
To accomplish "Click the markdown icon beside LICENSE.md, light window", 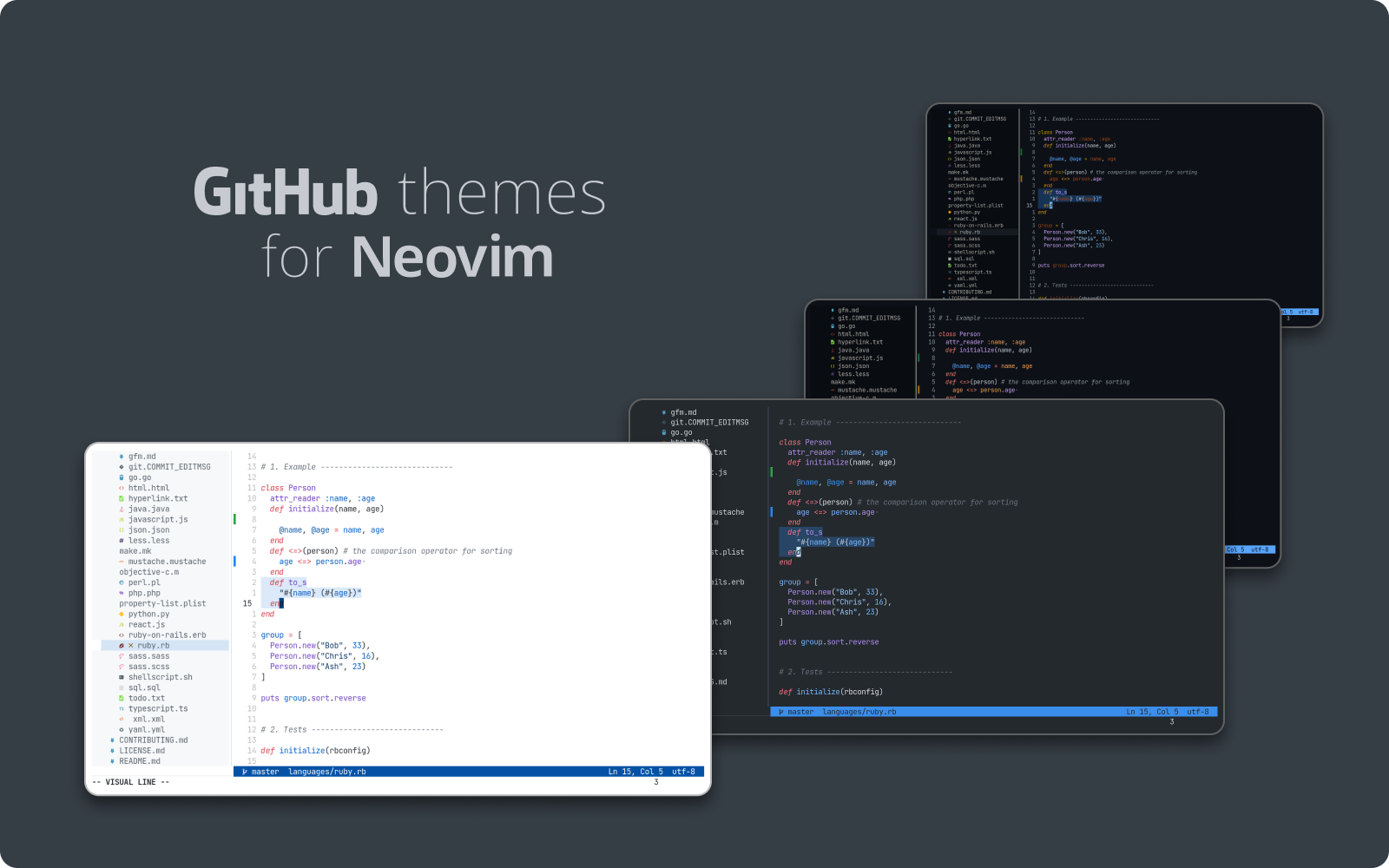I will tap(112, 751).
